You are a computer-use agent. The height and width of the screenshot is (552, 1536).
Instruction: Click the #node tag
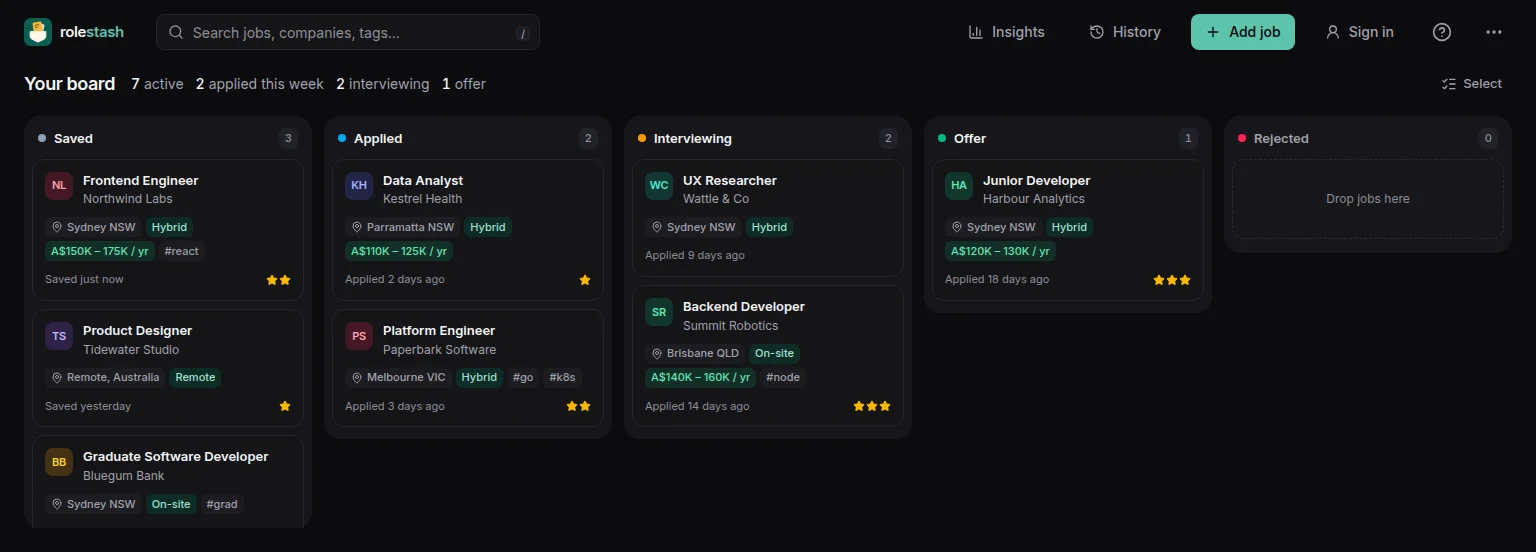pos(783,377)
